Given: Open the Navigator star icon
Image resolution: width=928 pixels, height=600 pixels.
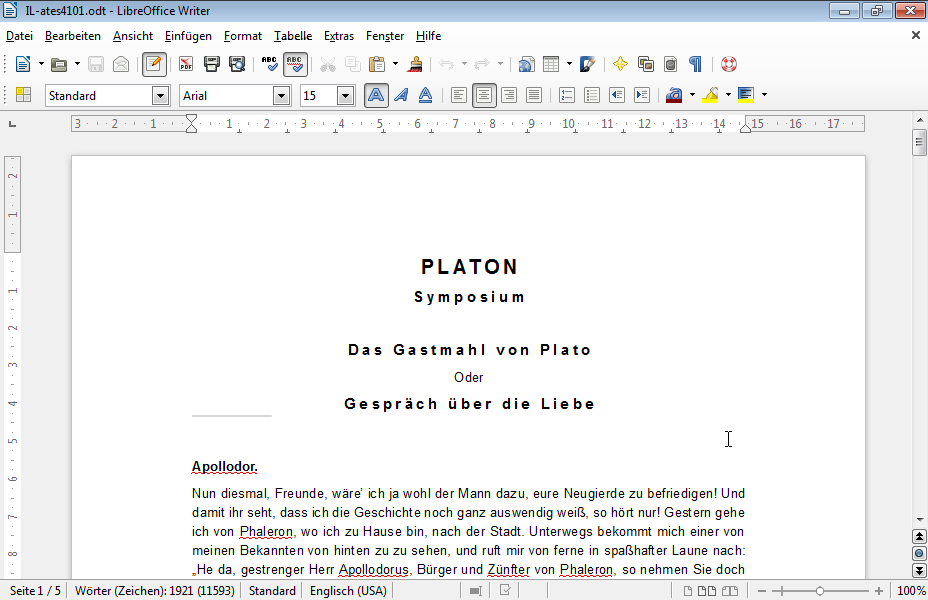Looking at the screenshot, I should tap(620, 64).
